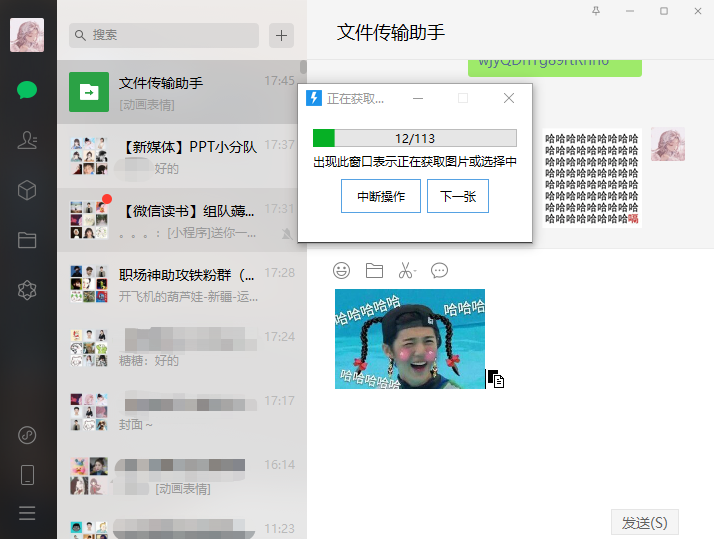The height and width of the screenshot is (539, 714).
Task: Switch to the Chats icon
Action: (x=27, y=90)
